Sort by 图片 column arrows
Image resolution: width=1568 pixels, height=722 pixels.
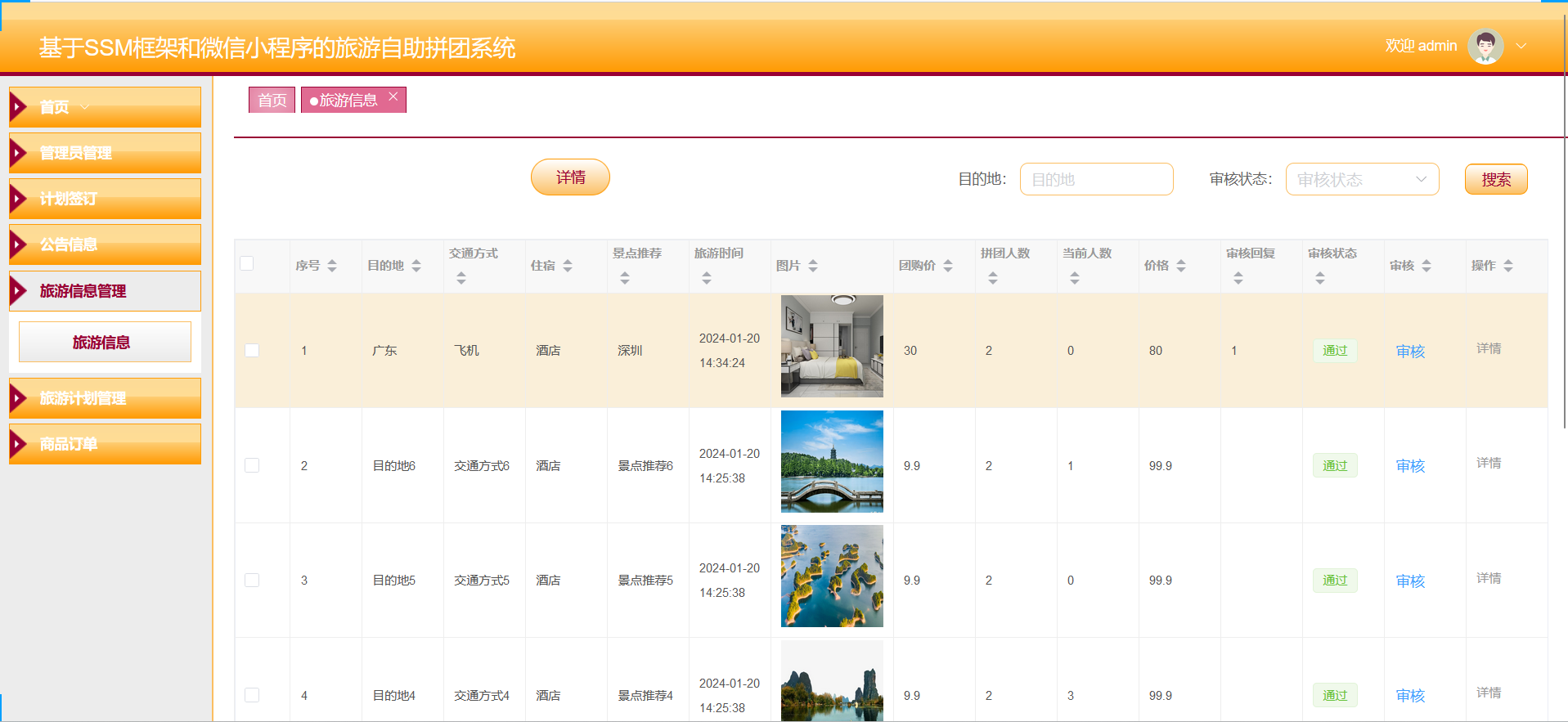813,266
